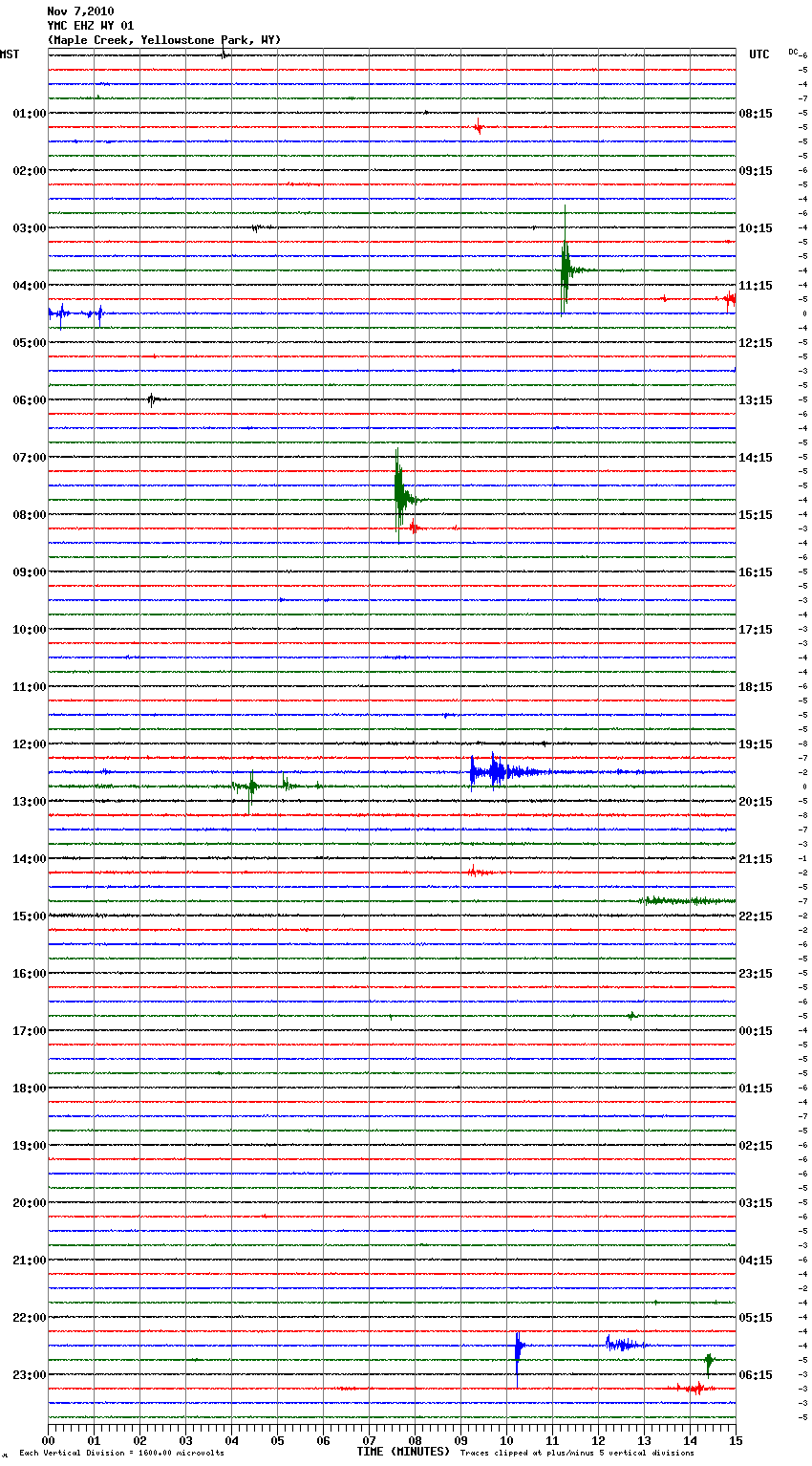The image size is (812, 1466).
Task: Select the 11:00 MST time label
Action: tap(29, 687)
